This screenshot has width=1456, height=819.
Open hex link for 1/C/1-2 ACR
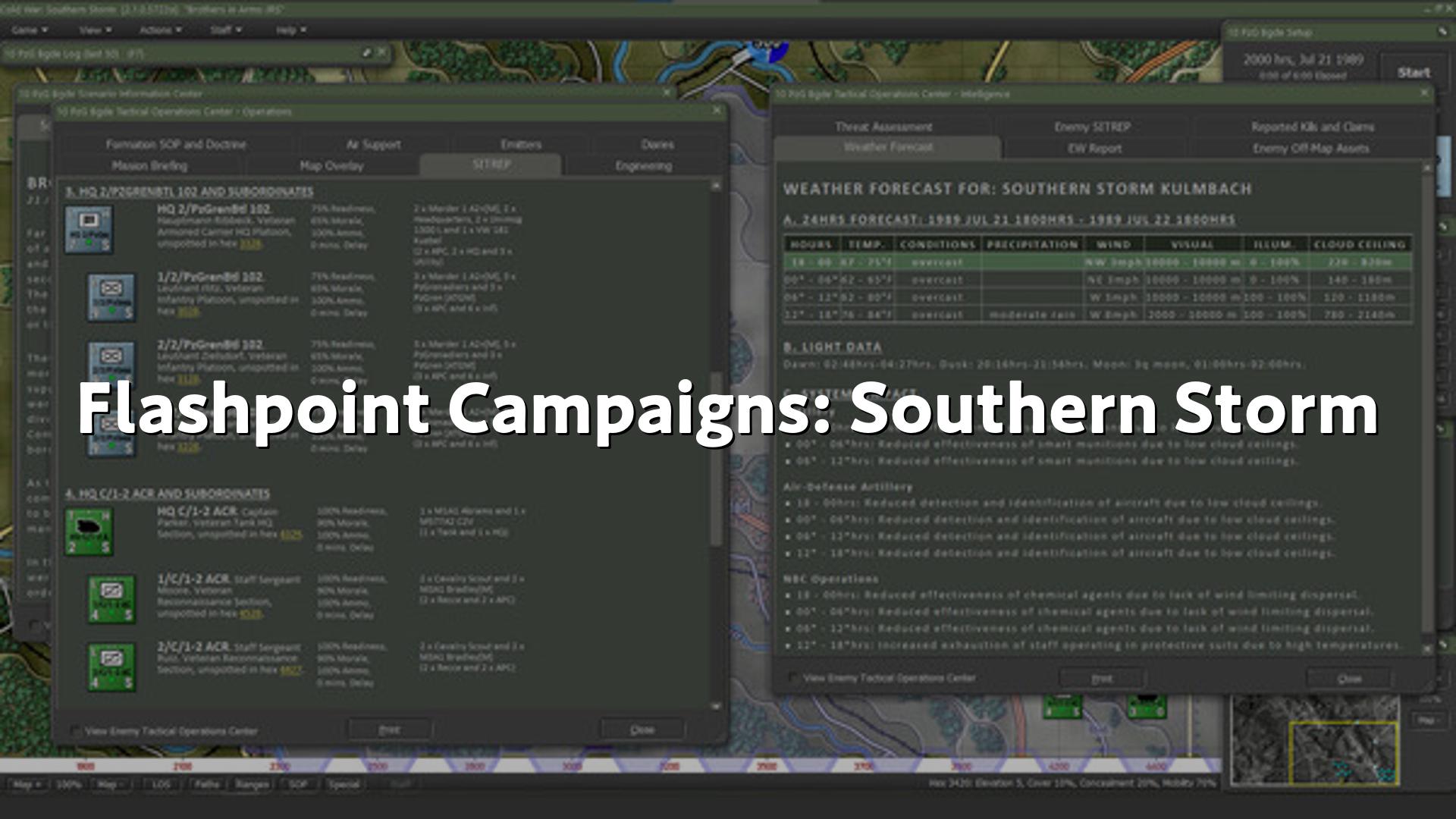click(x=249, y=613)
